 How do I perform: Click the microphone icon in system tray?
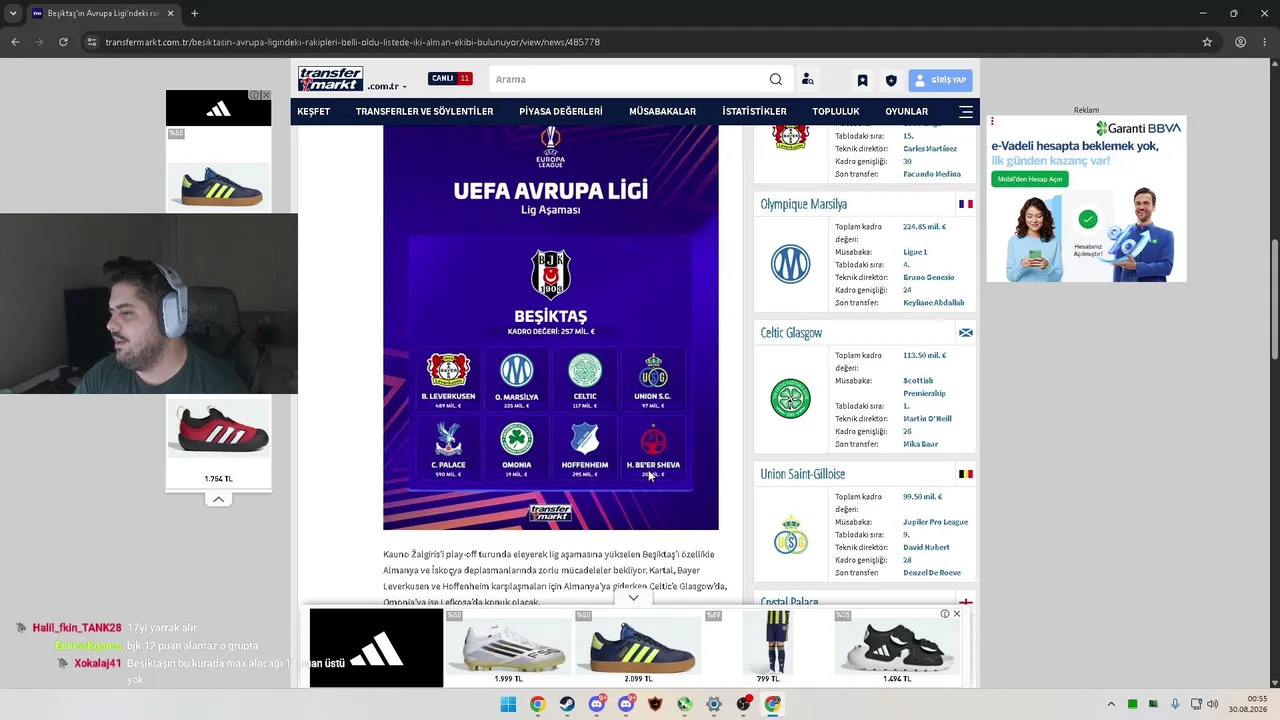[1175, 704]
